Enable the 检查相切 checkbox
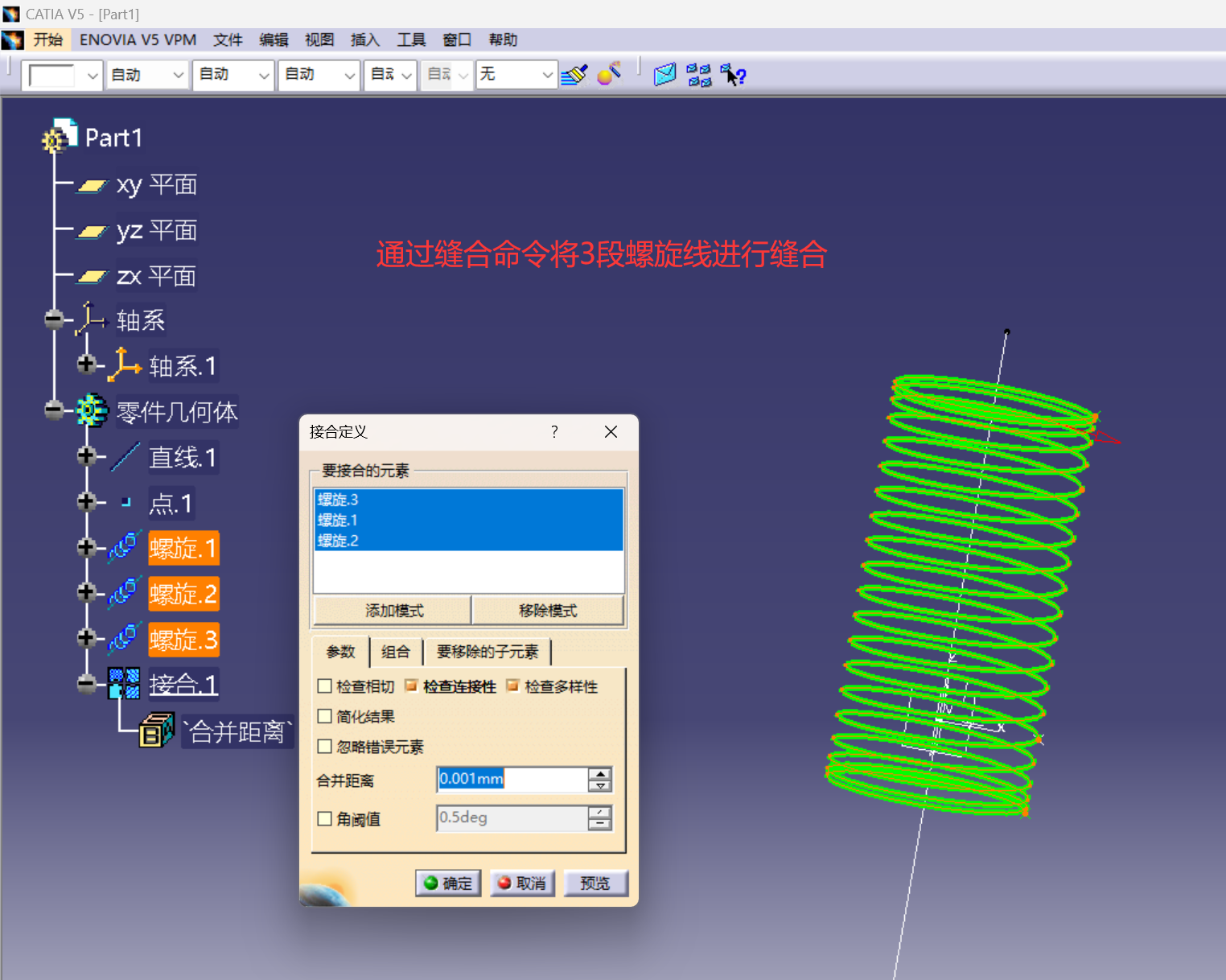 (x=325, y=686)
